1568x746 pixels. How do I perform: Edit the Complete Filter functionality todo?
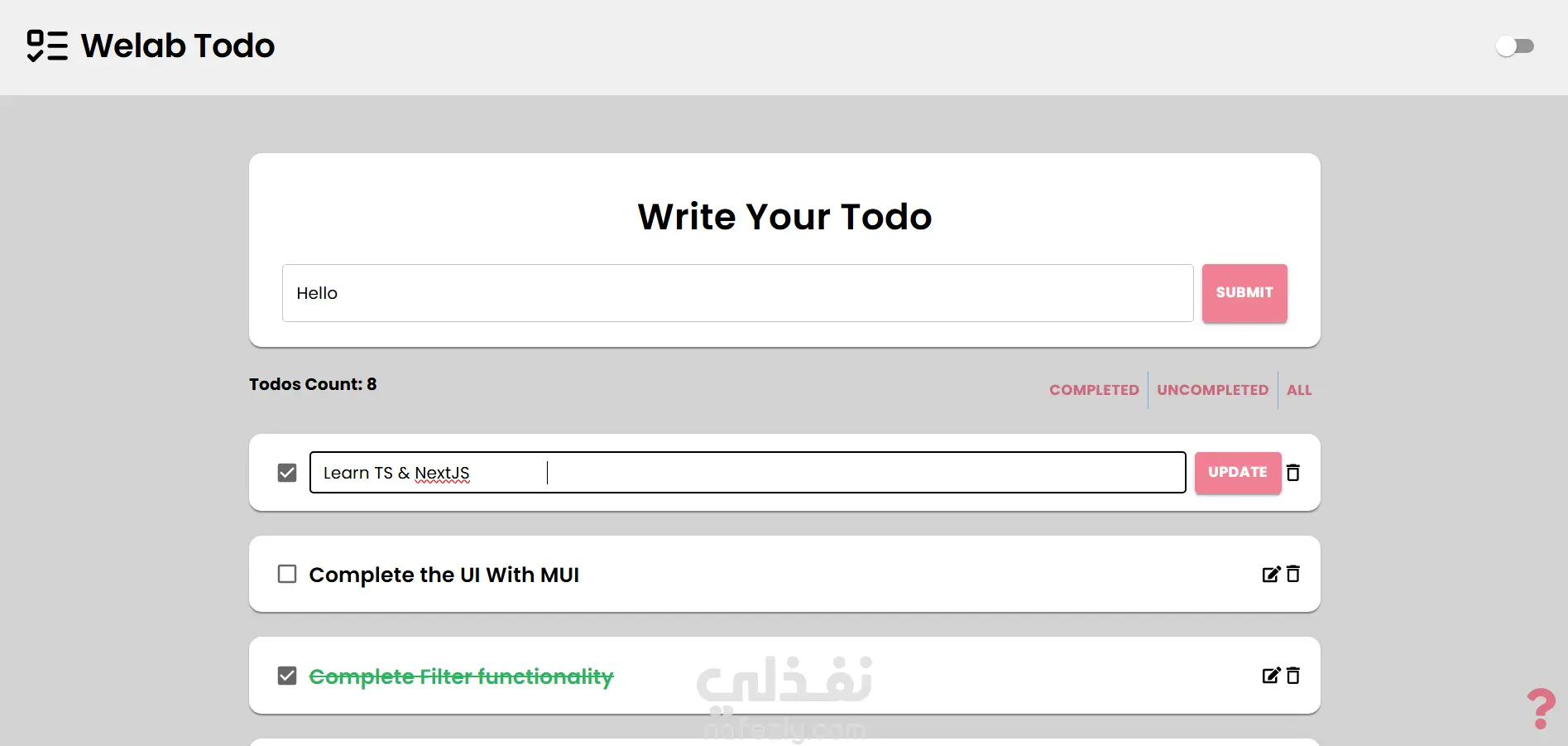tap(1271, 676)
